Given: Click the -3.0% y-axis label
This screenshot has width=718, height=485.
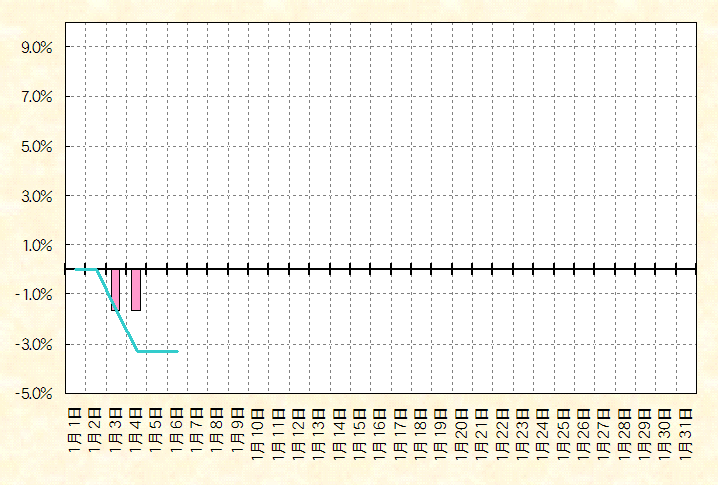Looking at the screenshot, I should [x=34, y=344].
